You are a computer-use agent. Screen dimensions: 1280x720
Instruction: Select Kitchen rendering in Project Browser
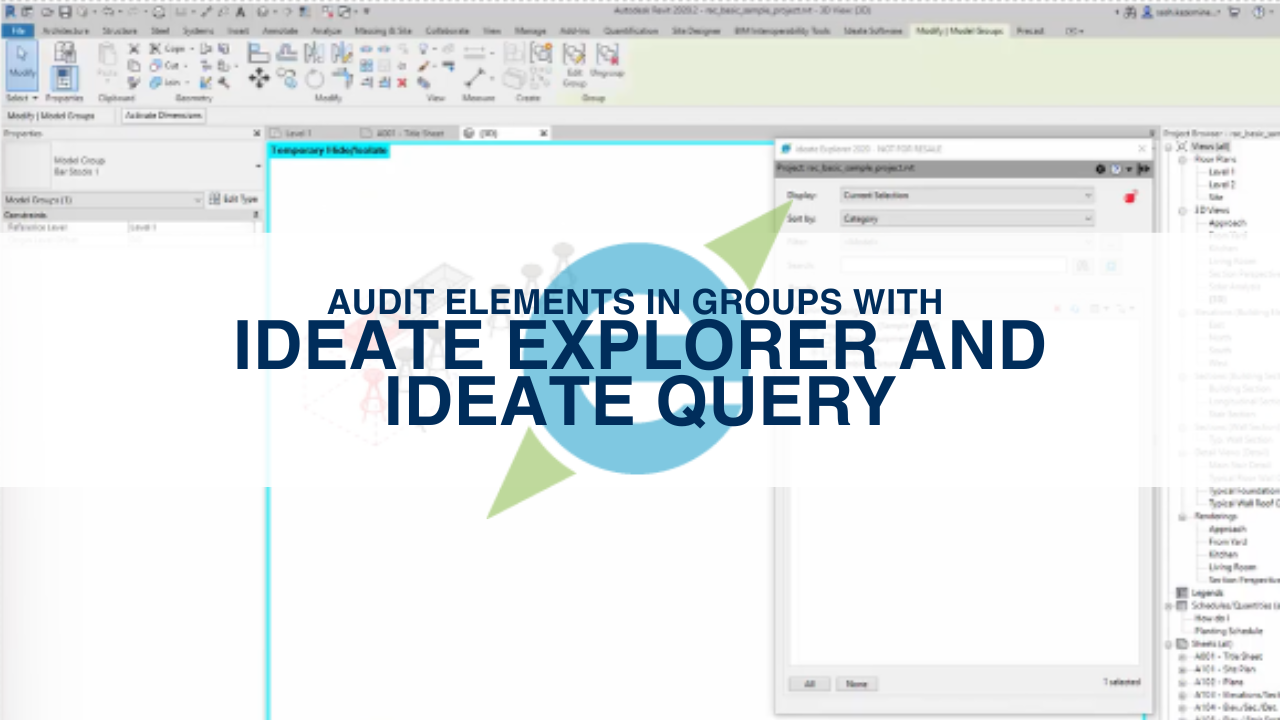[1222, 554]
